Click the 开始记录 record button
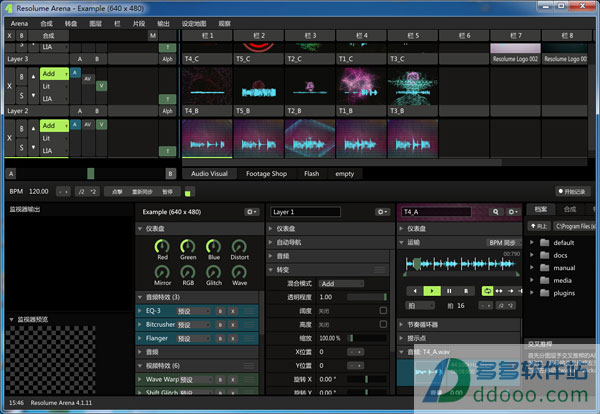This screenshot has height=414, width=600. coord(572,191)
